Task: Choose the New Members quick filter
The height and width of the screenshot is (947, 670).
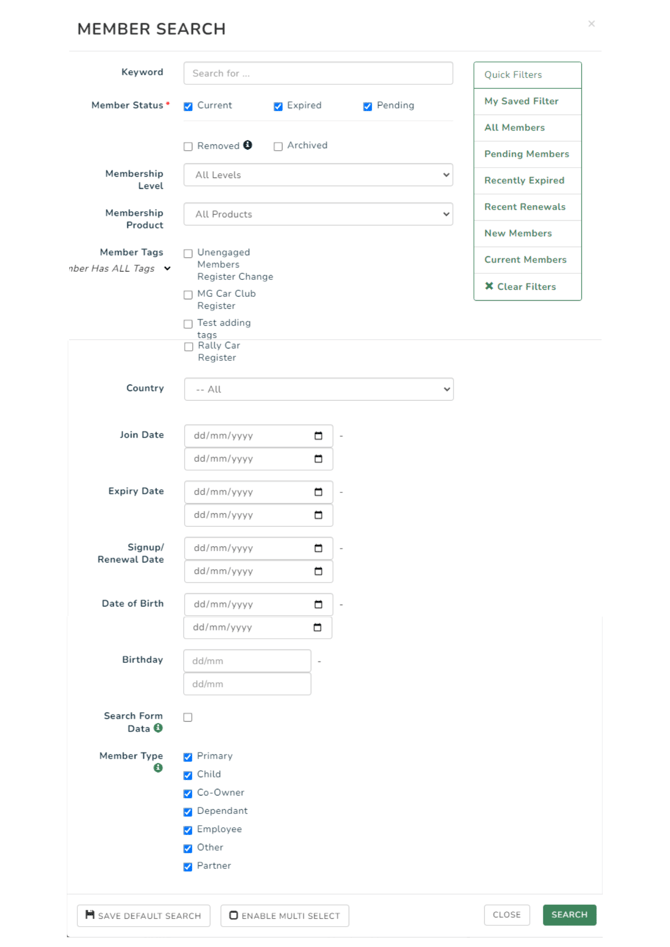Action: (x=518, y=234)
